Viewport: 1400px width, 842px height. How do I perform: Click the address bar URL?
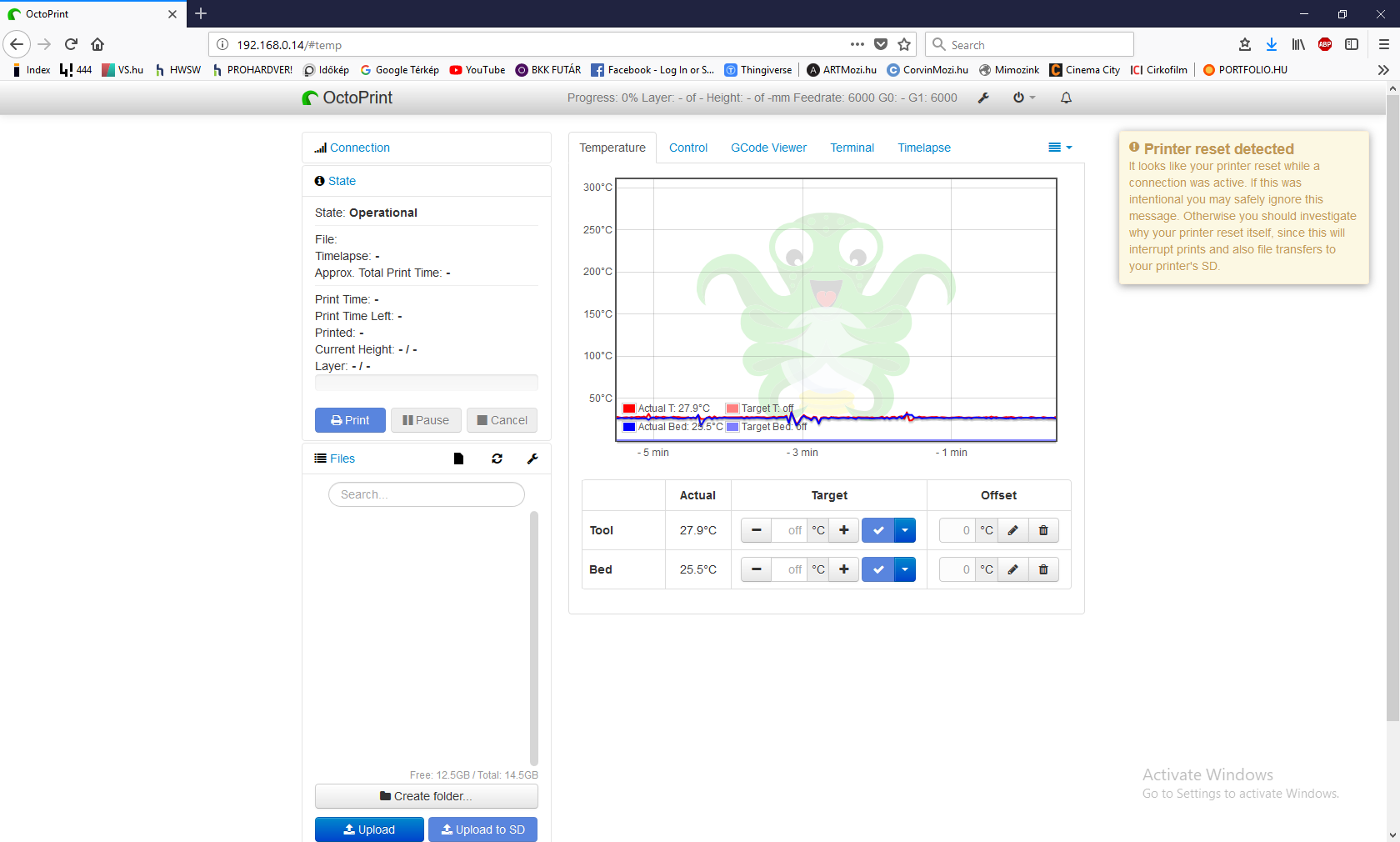click(289, 45)
